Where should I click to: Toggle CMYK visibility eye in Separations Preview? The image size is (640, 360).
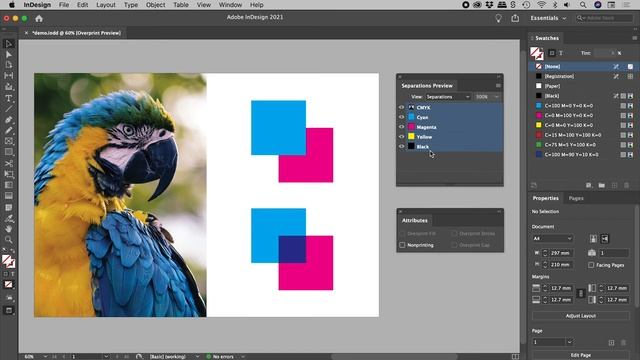(x=401, y=107)
